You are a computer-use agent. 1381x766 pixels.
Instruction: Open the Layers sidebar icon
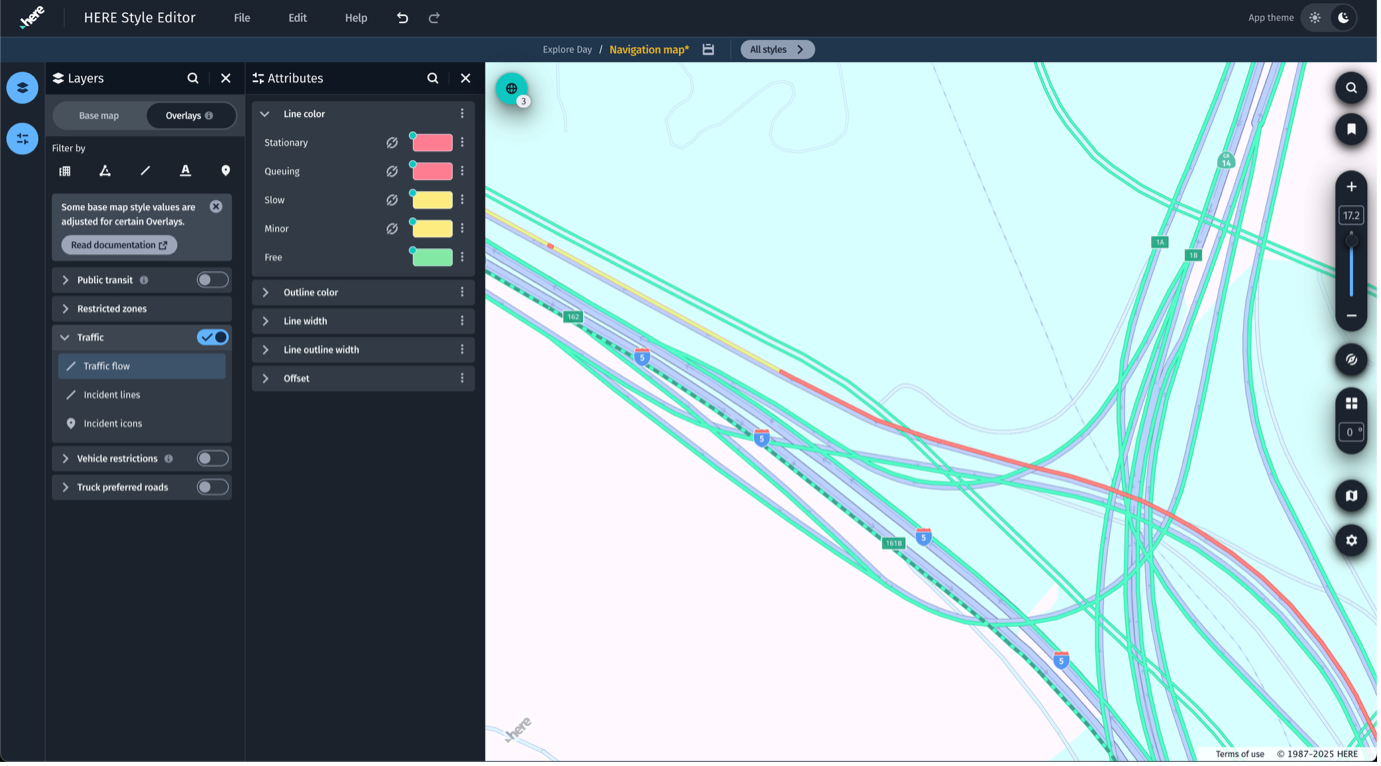tap(22, 88)
